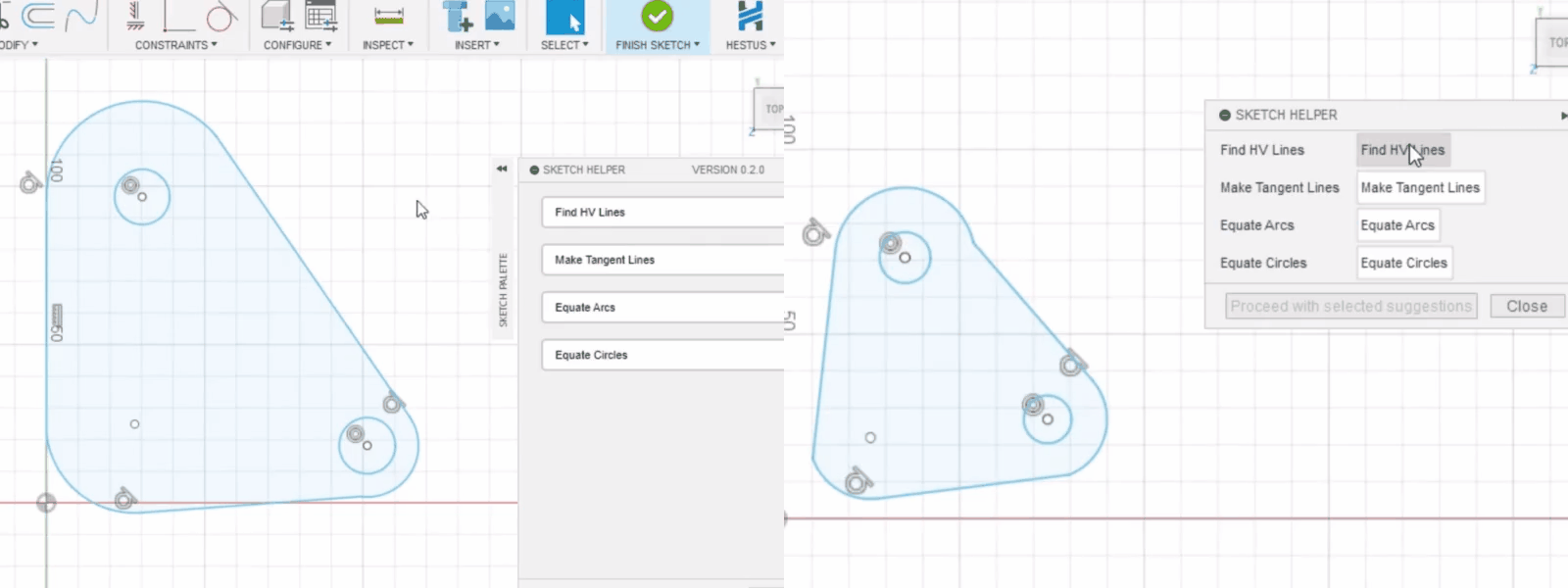This screenshot has width=1568, height=588.
Task: Open the Insert dropdown menu
Action: [x=477, y=45]
